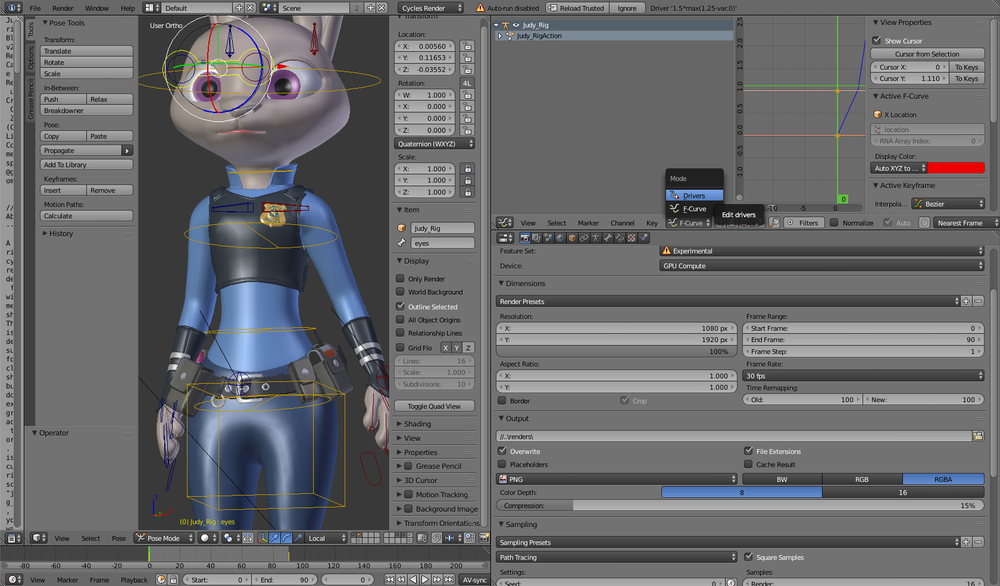Click the magnifier auto-snap icon in graph header
The width and height of the screenshot is (1000, 586).
click(774, 223)
